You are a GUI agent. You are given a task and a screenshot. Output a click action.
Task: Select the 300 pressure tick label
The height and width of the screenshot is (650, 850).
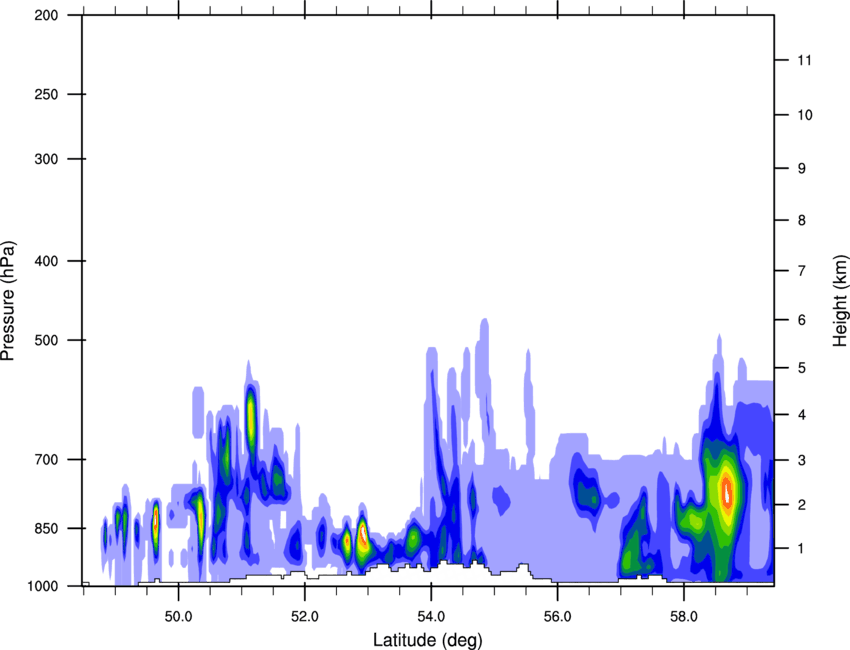point(46,159)
